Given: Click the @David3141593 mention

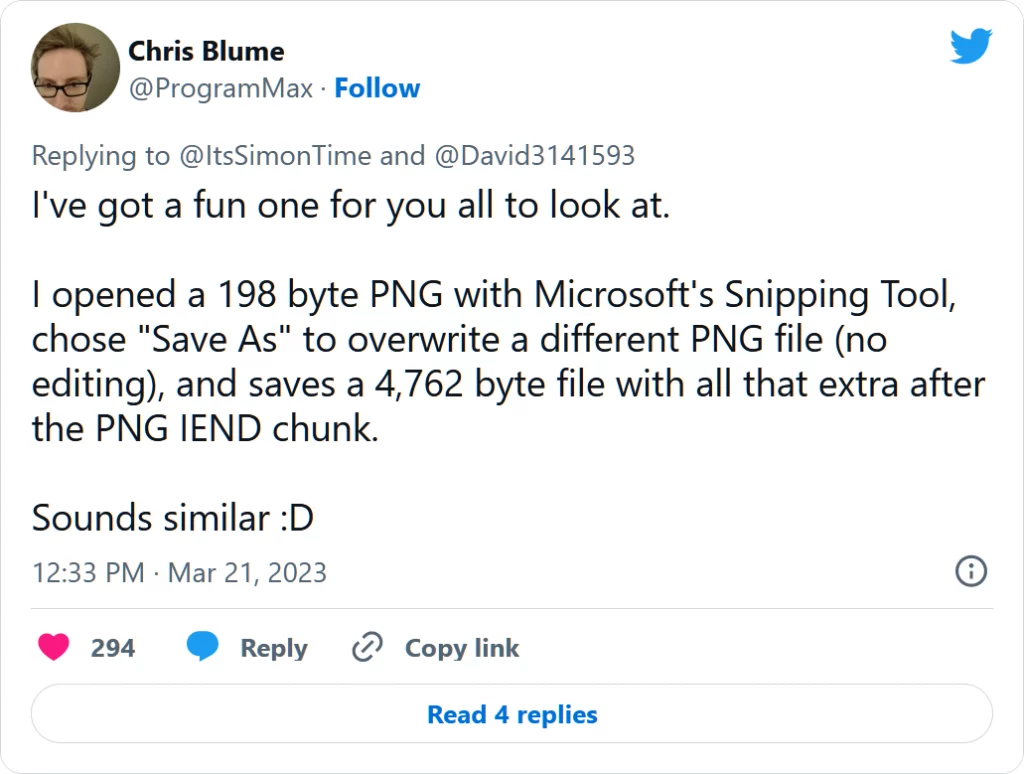Looking at the screenshot, I should [534, 156].
